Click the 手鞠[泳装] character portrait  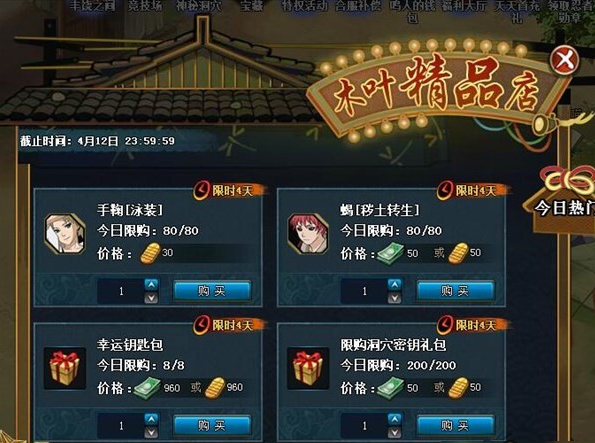point(65,233)
